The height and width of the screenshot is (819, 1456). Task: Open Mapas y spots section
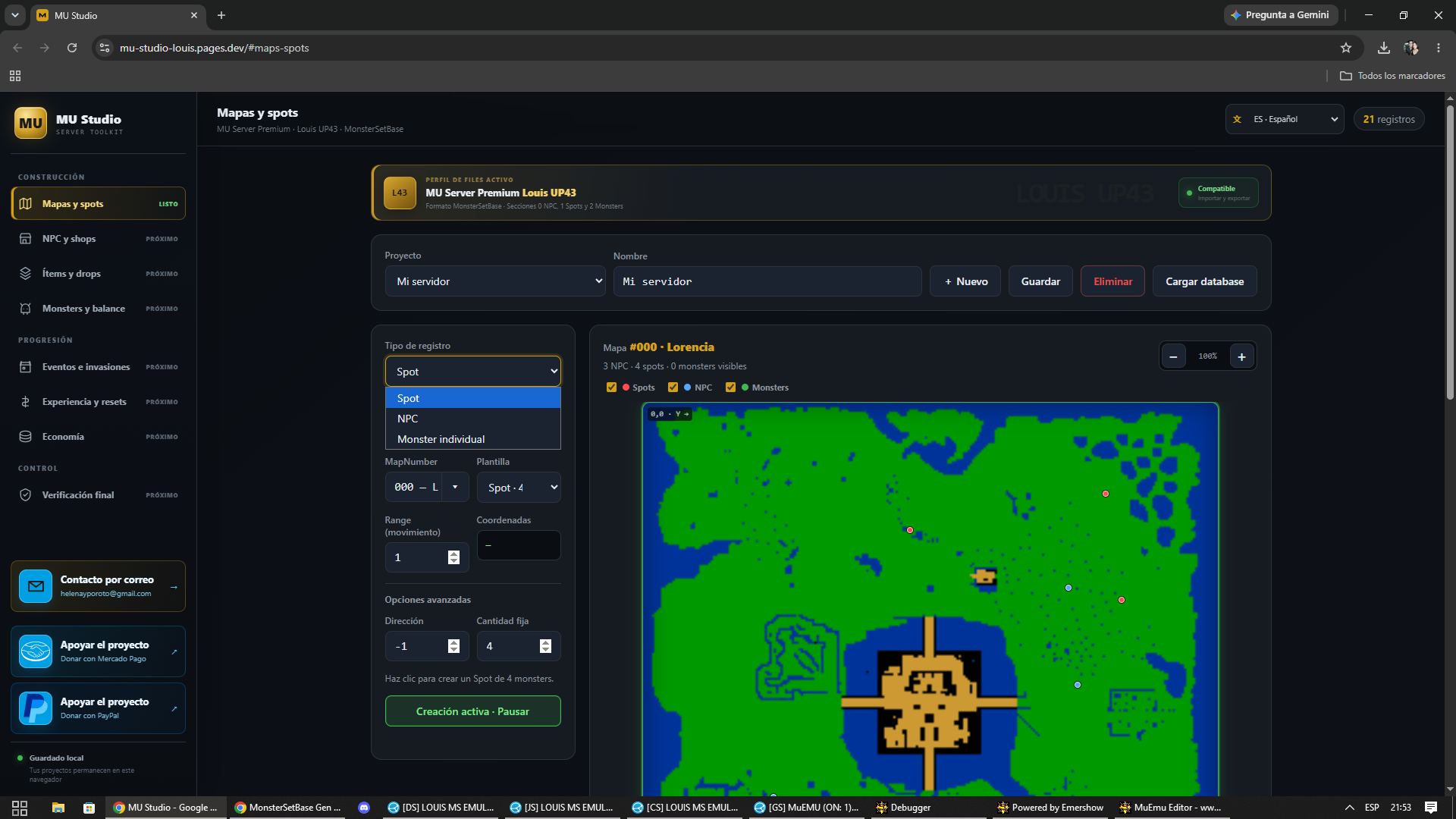(x=99, y=204)
